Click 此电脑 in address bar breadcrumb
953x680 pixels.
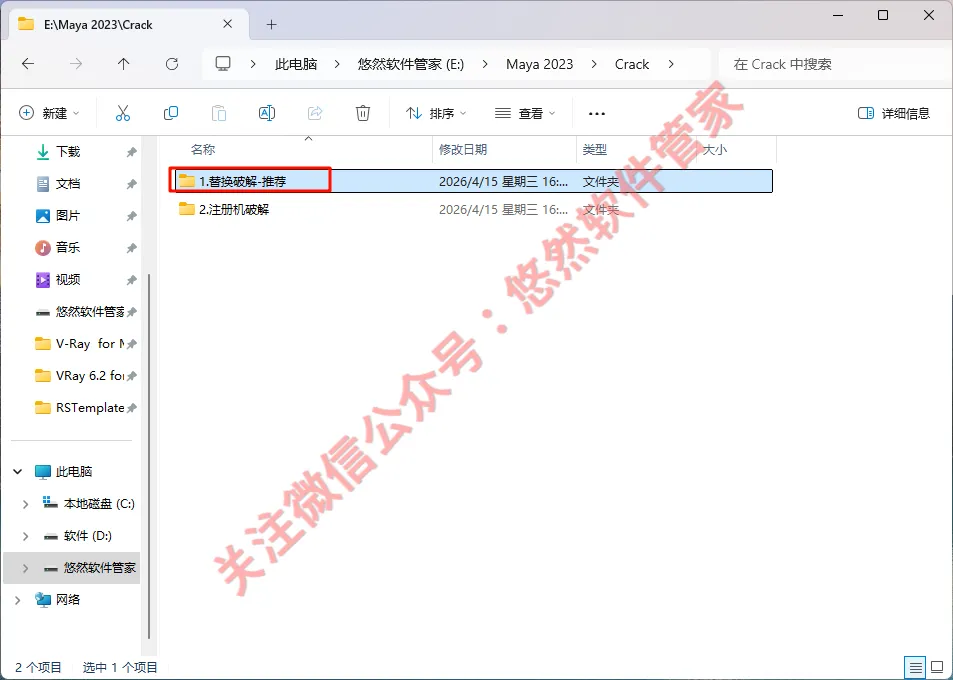point(296,64)
